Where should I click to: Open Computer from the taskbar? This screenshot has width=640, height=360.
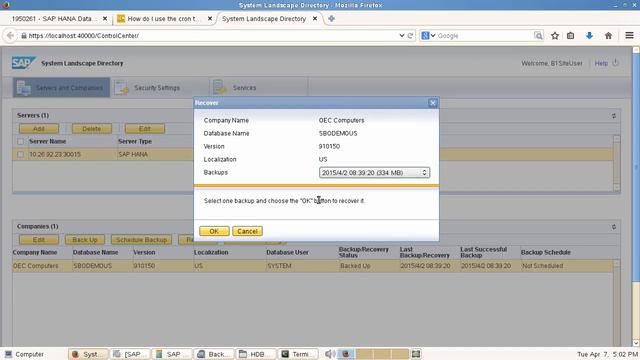coord(24,354)
